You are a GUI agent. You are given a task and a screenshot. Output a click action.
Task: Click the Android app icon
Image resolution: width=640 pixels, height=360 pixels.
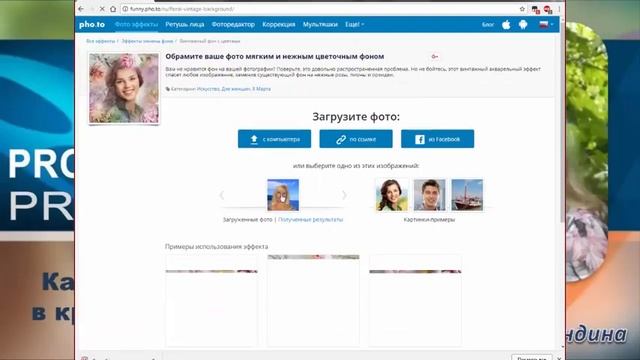click(523, 24)
